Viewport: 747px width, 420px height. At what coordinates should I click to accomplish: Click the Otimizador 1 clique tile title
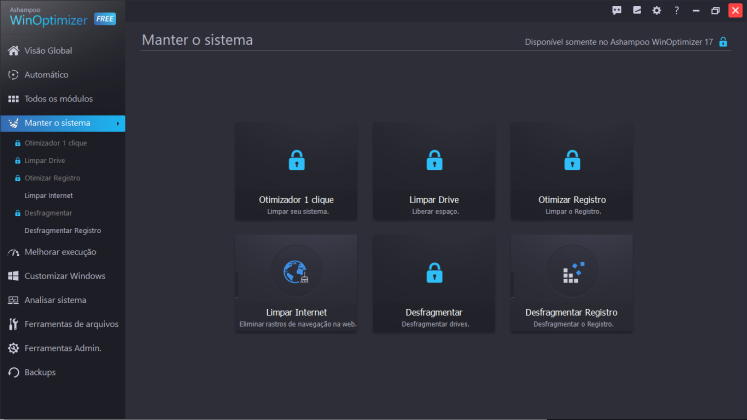click(296, 200)
